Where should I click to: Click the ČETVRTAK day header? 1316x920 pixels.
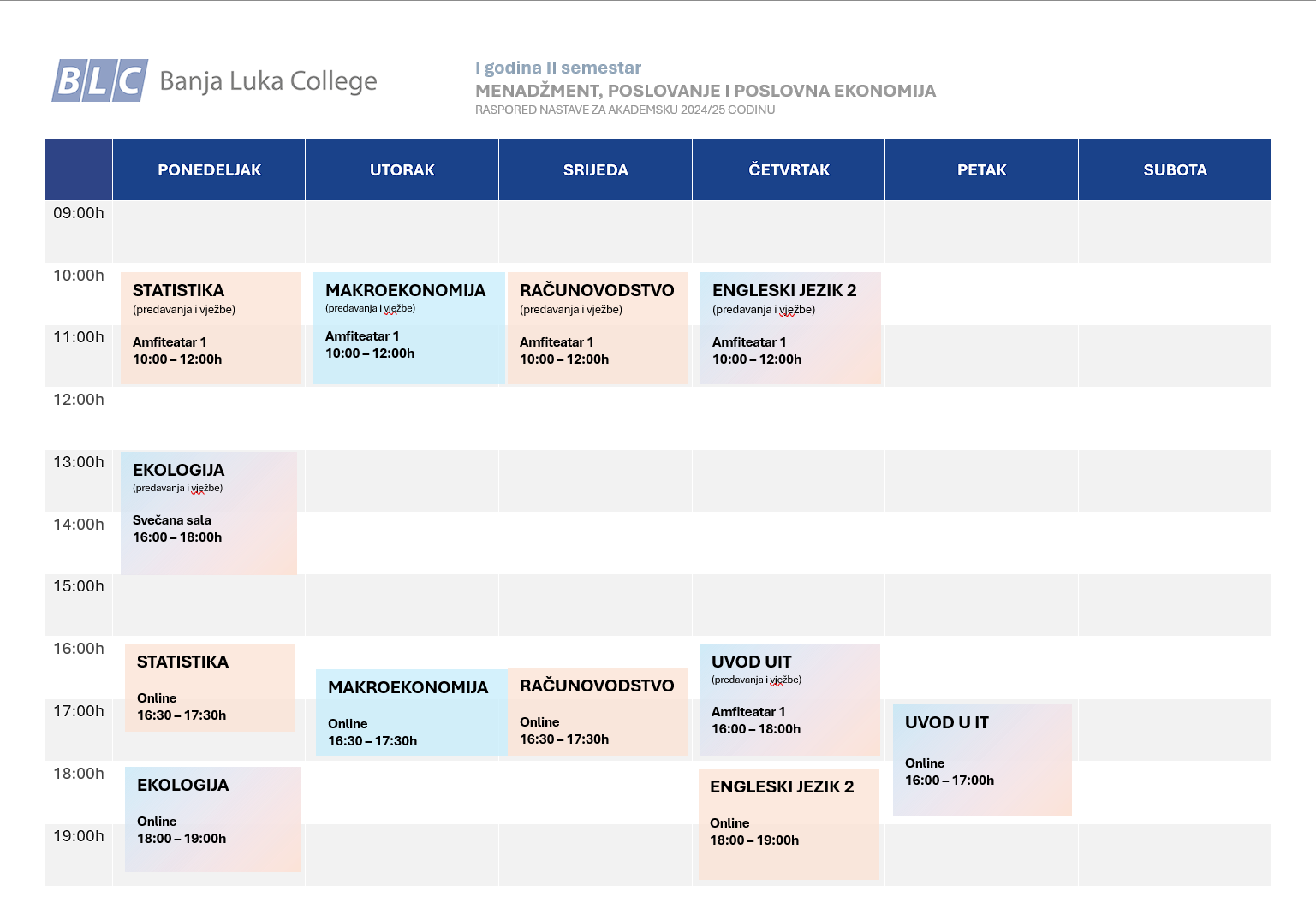(789, 169)
